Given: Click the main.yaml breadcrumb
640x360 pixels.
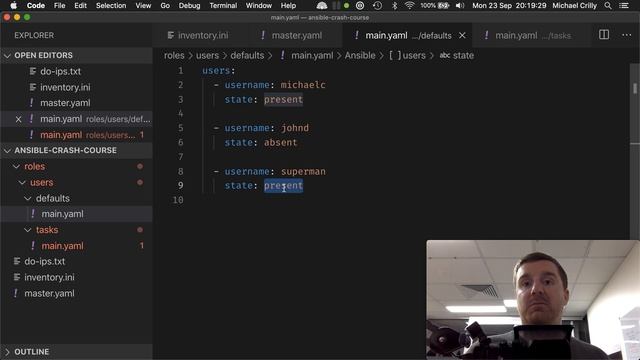Looking at the screenshot, I should click(312, 56).
